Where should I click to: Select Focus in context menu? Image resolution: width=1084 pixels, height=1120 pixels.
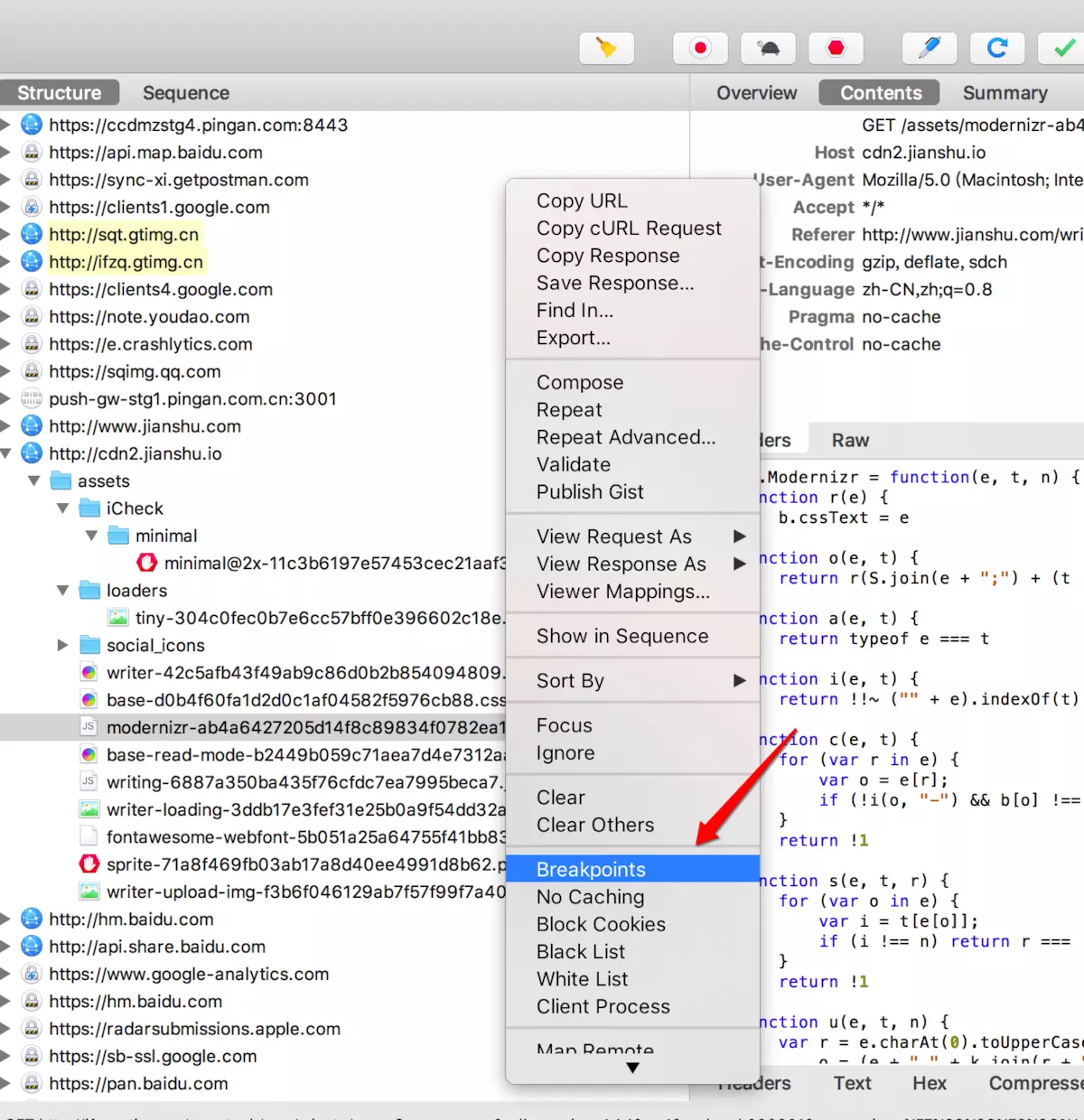click(x=632, y=726)
